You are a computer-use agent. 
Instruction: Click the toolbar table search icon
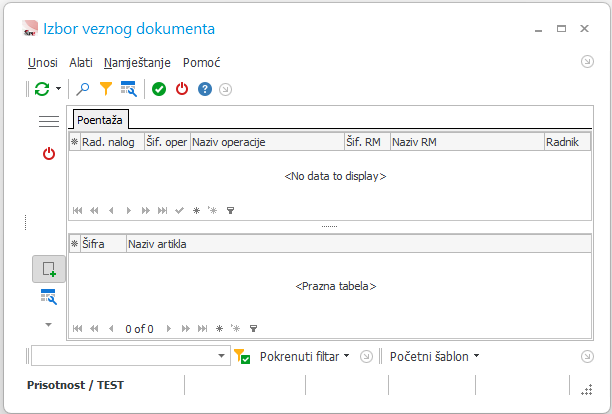(128, 89)
